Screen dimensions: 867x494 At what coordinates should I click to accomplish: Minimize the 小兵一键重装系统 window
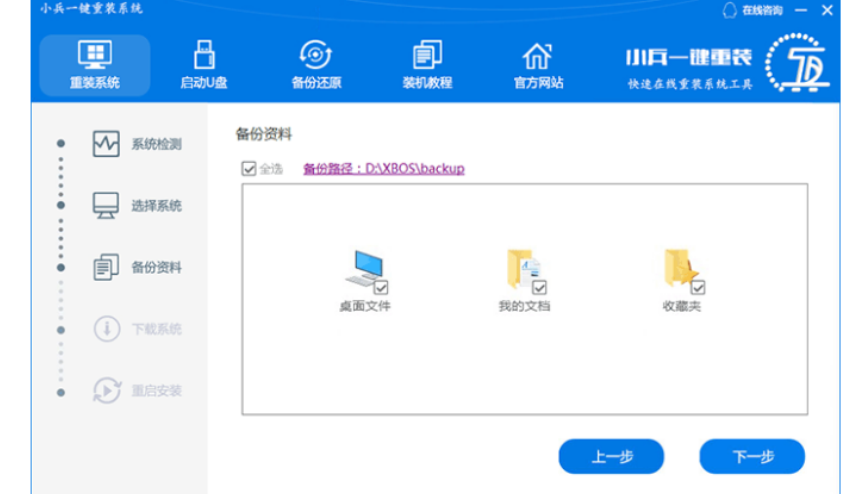(x=800, y=10)
